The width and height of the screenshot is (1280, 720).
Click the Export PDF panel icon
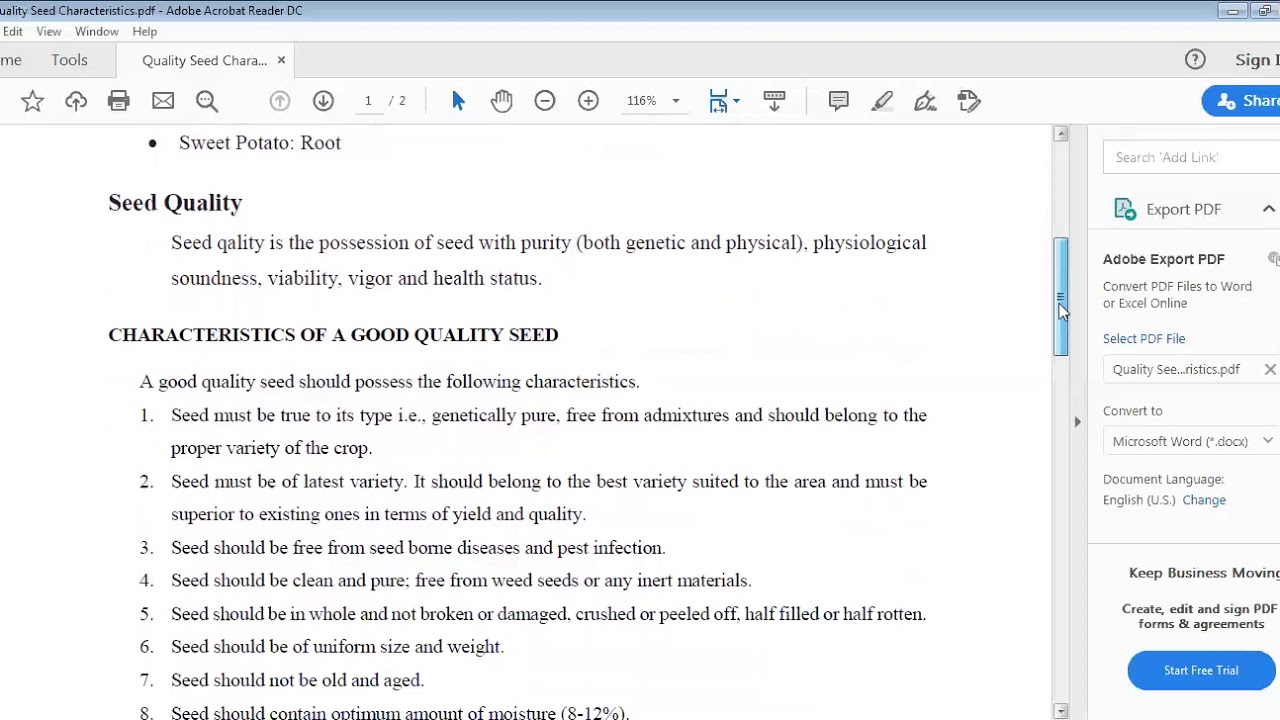click(x=1125, y=209)
